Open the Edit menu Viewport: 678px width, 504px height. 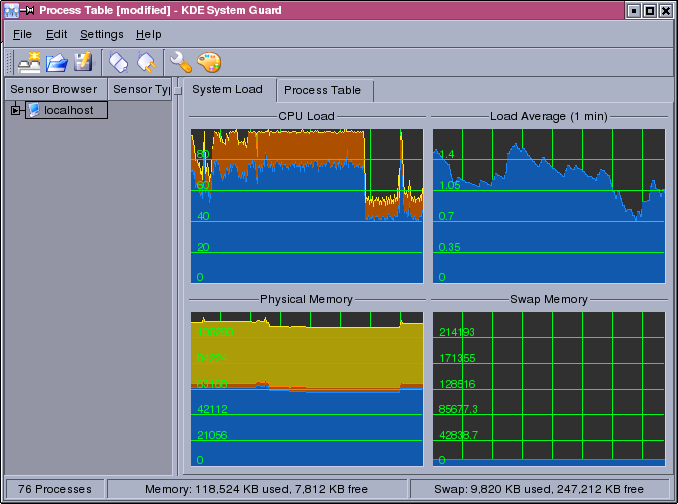56,34
